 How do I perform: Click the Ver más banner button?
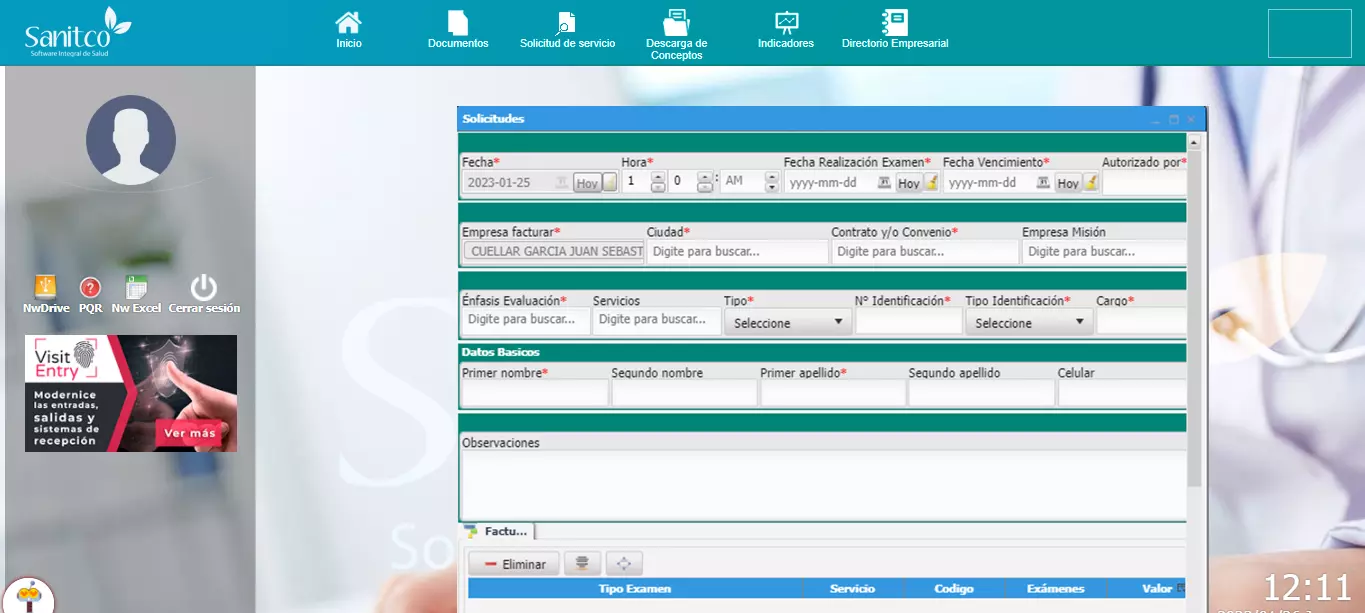point(189,433)
